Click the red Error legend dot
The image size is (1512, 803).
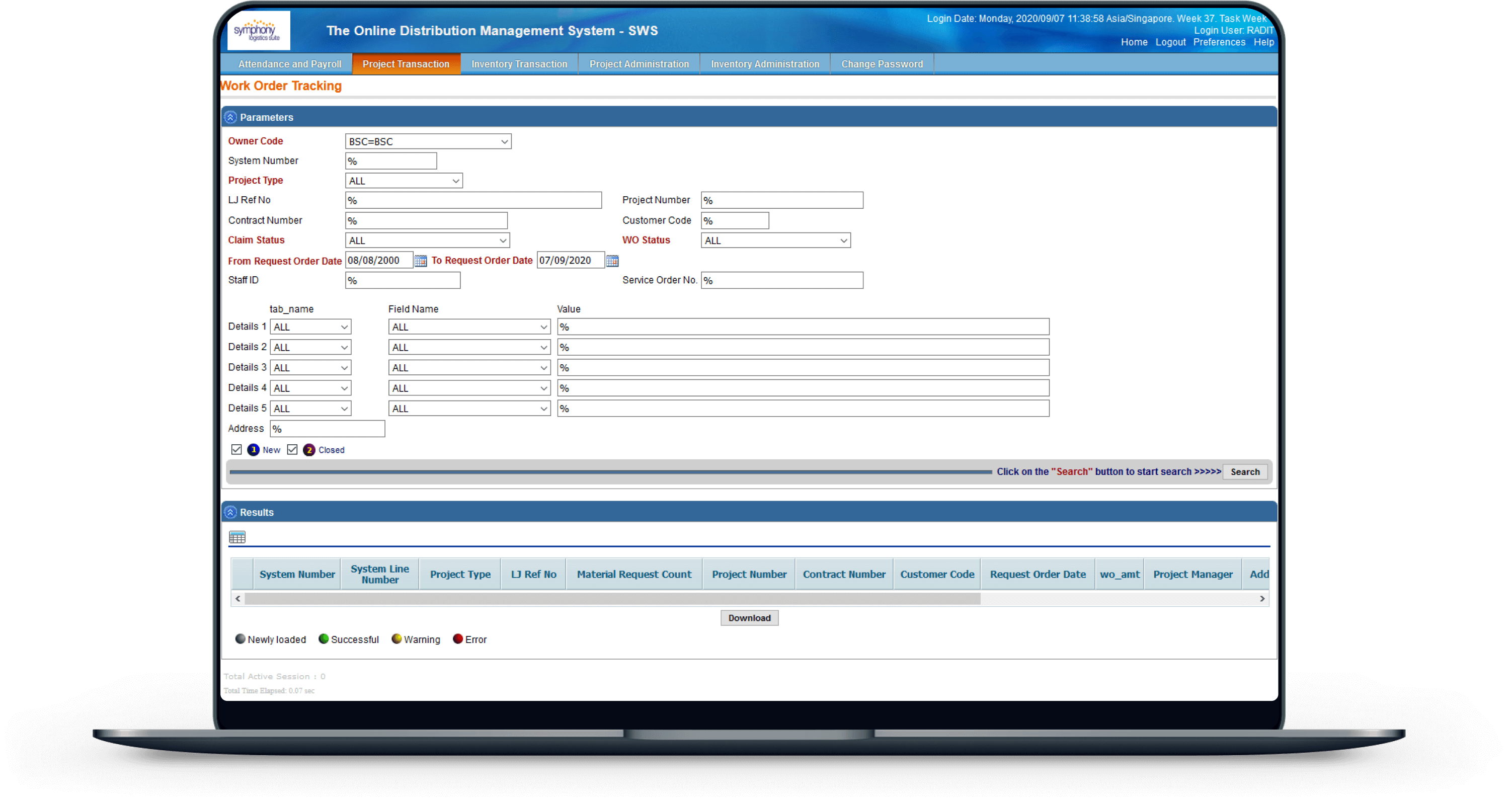(458, 638)
